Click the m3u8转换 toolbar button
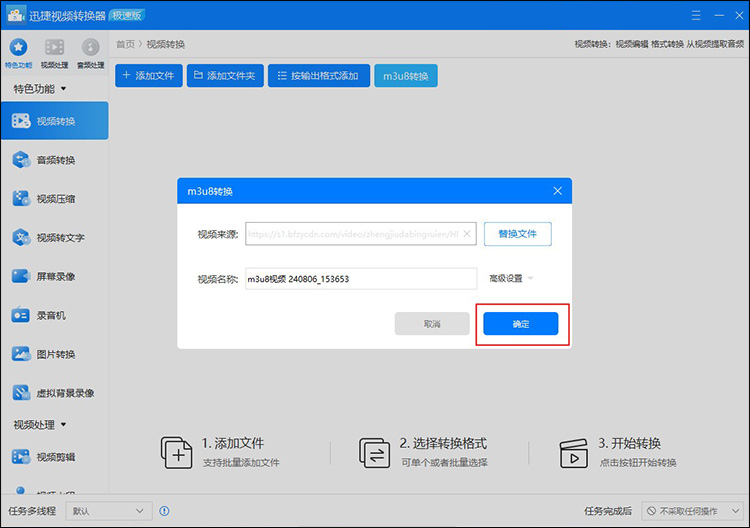Screen dimensions: 750x528 (x=406, y=76)
